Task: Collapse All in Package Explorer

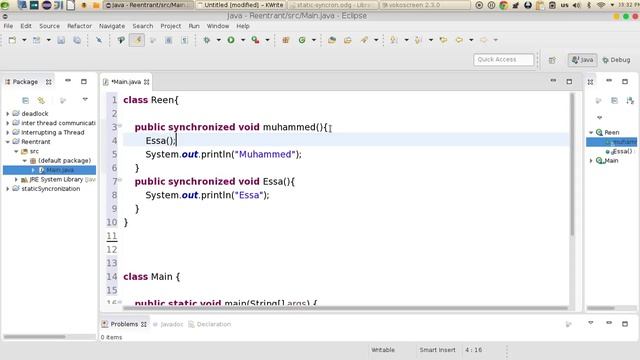Action: tap(25, 100)
